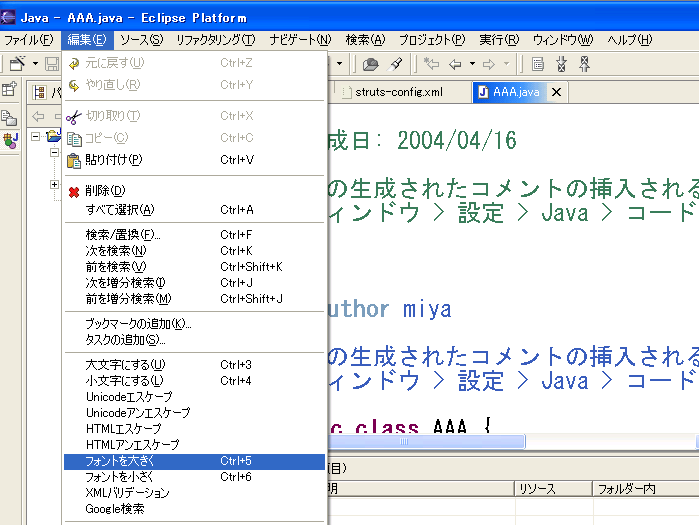This screenshot has width=699, height=525.
Task: Open the ソース(S) menu
Action: [141, 40]
